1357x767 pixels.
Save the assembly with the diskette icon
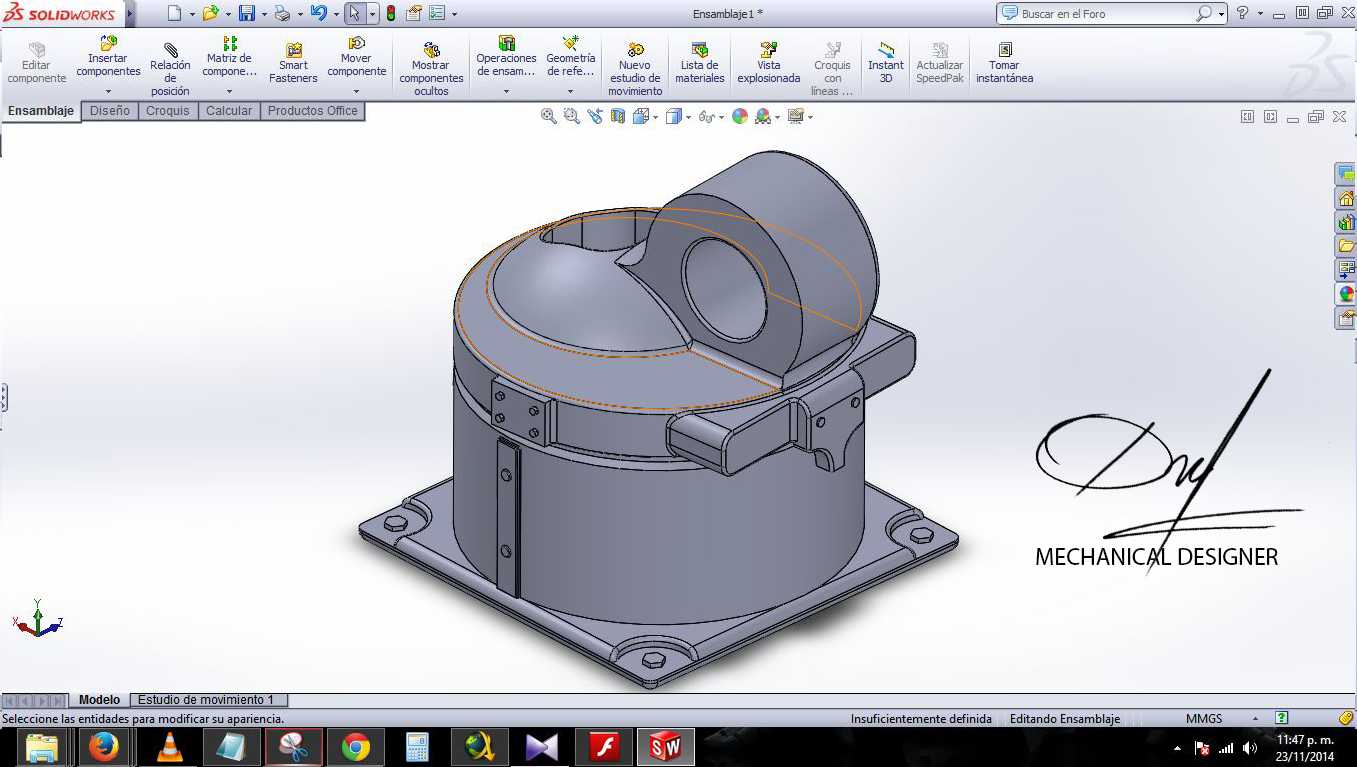point(246,14)
